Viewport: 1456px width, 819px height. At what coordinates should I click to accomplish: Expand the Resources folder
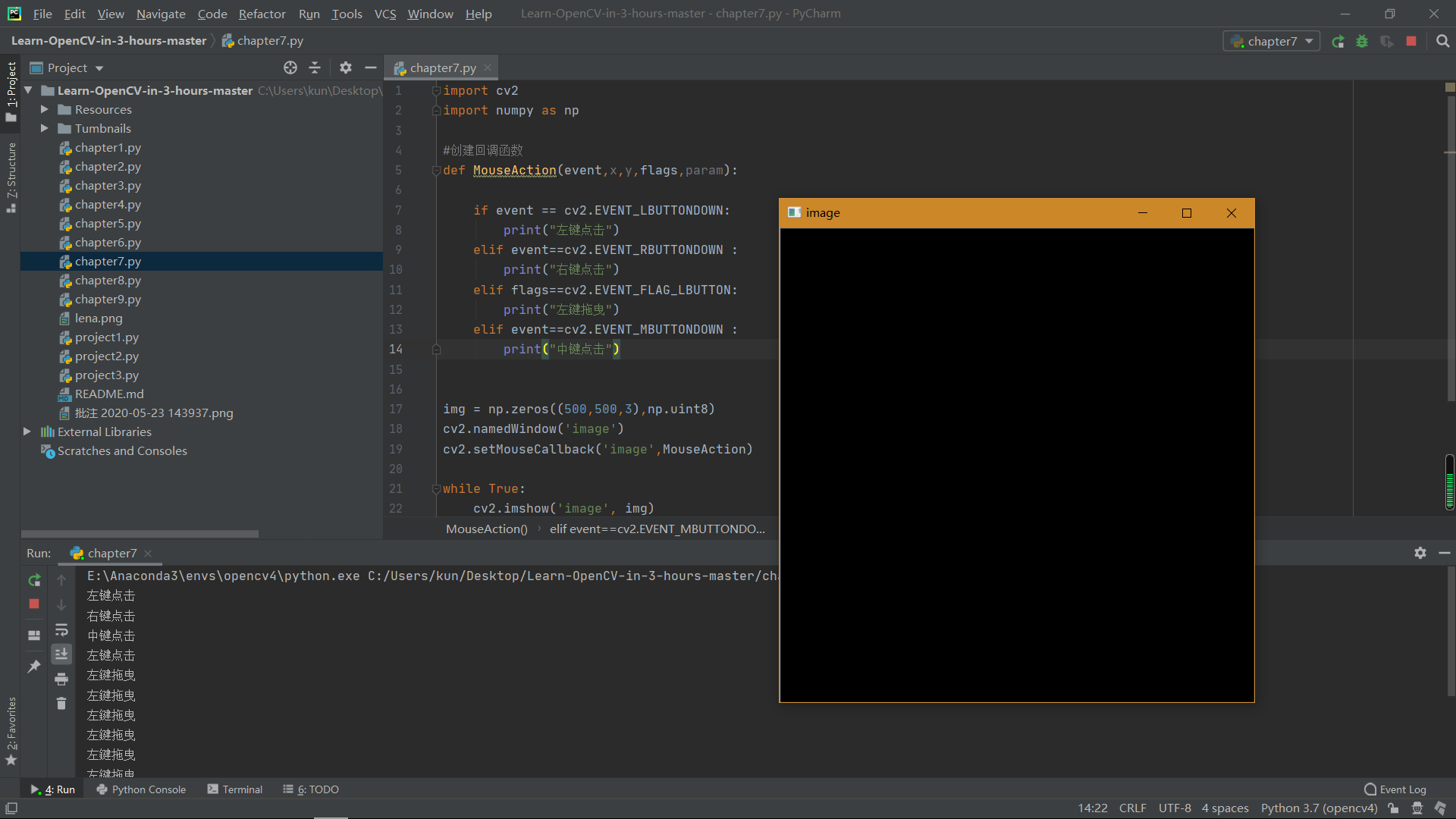tap(45, 109)
